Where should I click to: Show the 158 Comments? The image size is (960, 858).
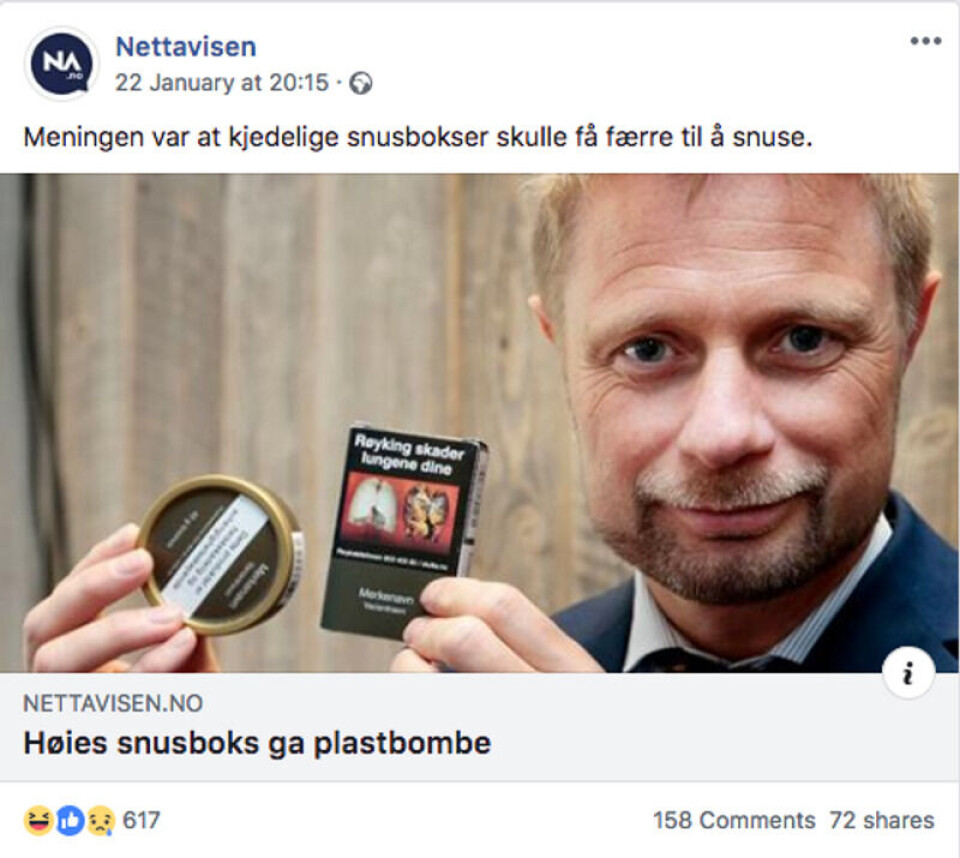click(734, 820)
